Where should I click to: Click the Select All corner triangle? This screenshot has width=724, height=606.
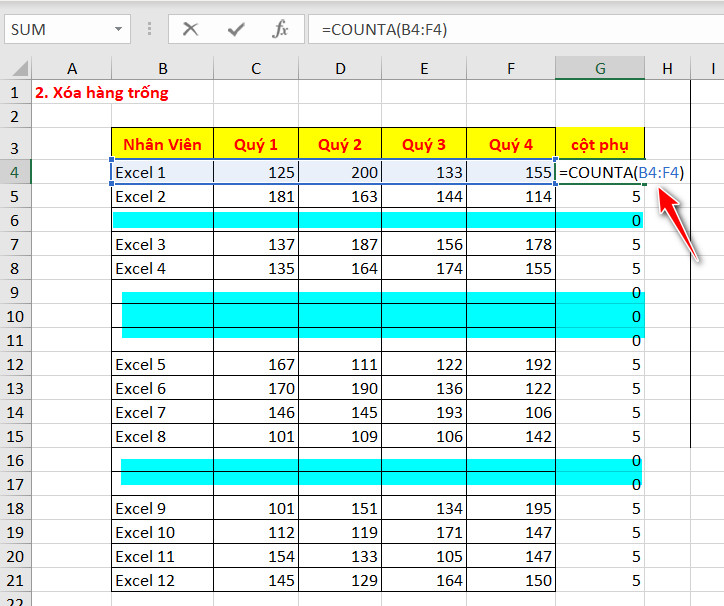[x=20, y=68]
